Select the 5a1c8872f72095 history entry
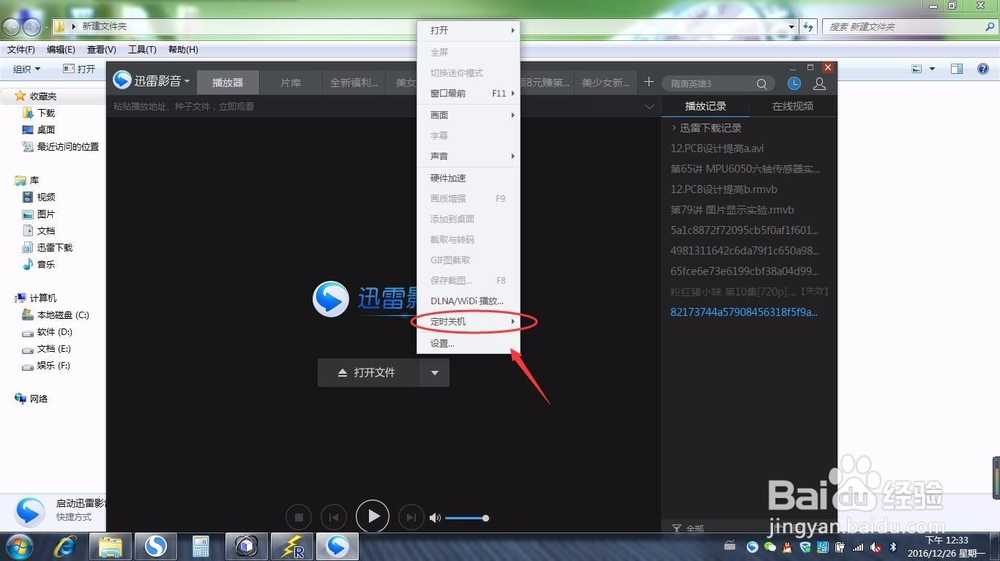The height and width of the screenshot is (561, 1000). [x=744, y=230]
